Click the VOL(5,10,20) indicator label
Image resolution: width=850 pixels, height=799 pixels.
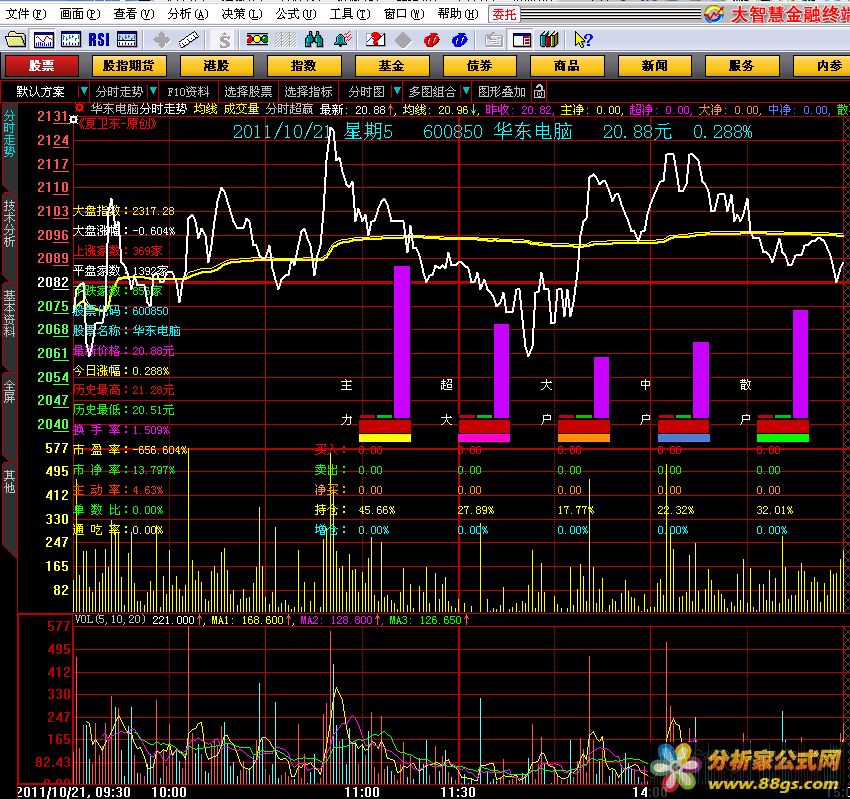(110, 619)
